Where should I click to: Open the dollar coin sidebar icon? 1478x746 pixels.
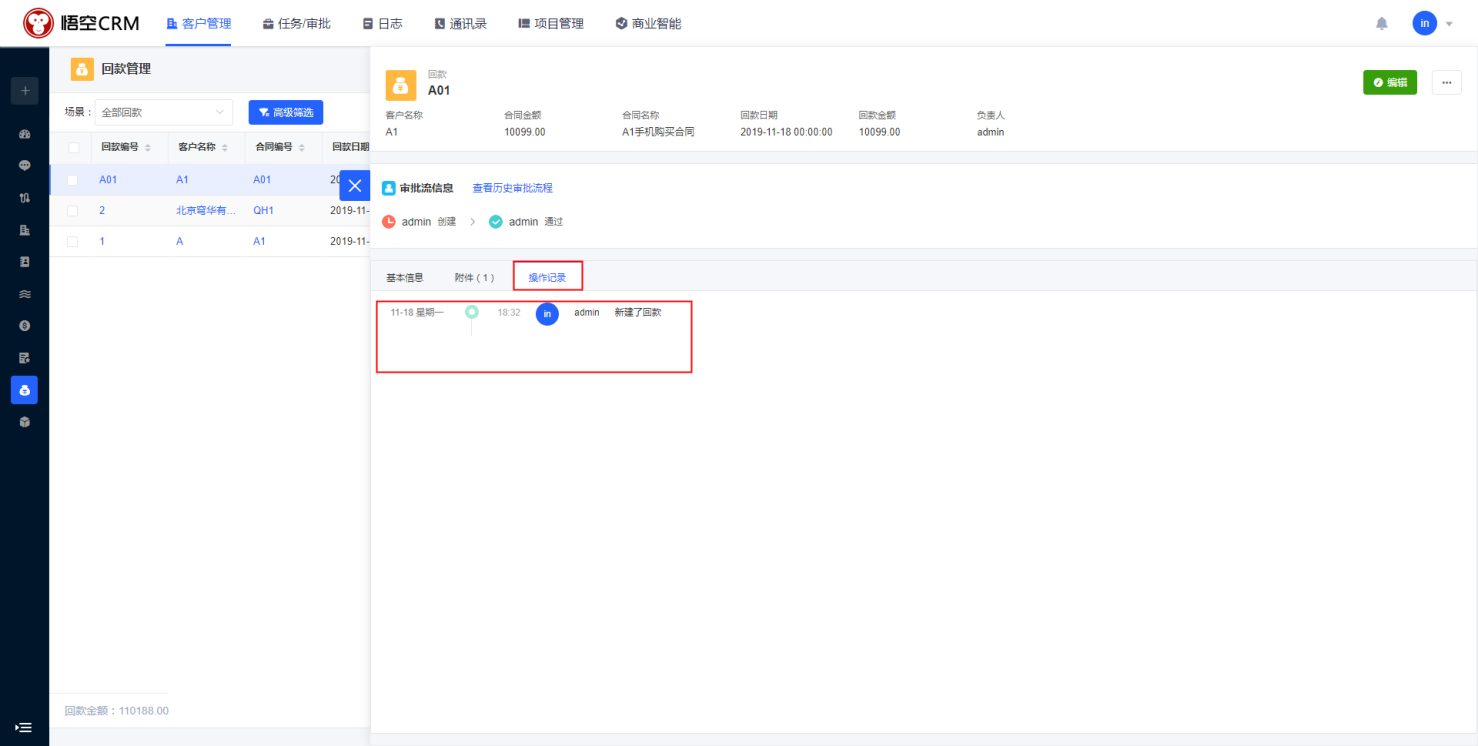(25, 326)
